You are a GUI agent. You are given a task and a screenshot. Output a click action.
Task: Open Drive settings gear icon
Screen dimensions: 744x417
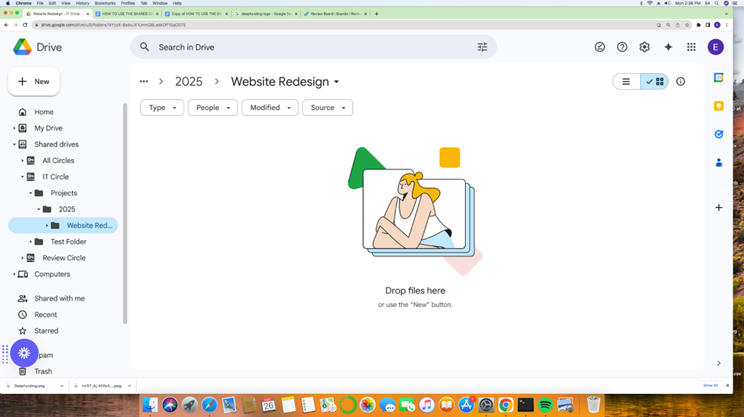coord(644,47)
